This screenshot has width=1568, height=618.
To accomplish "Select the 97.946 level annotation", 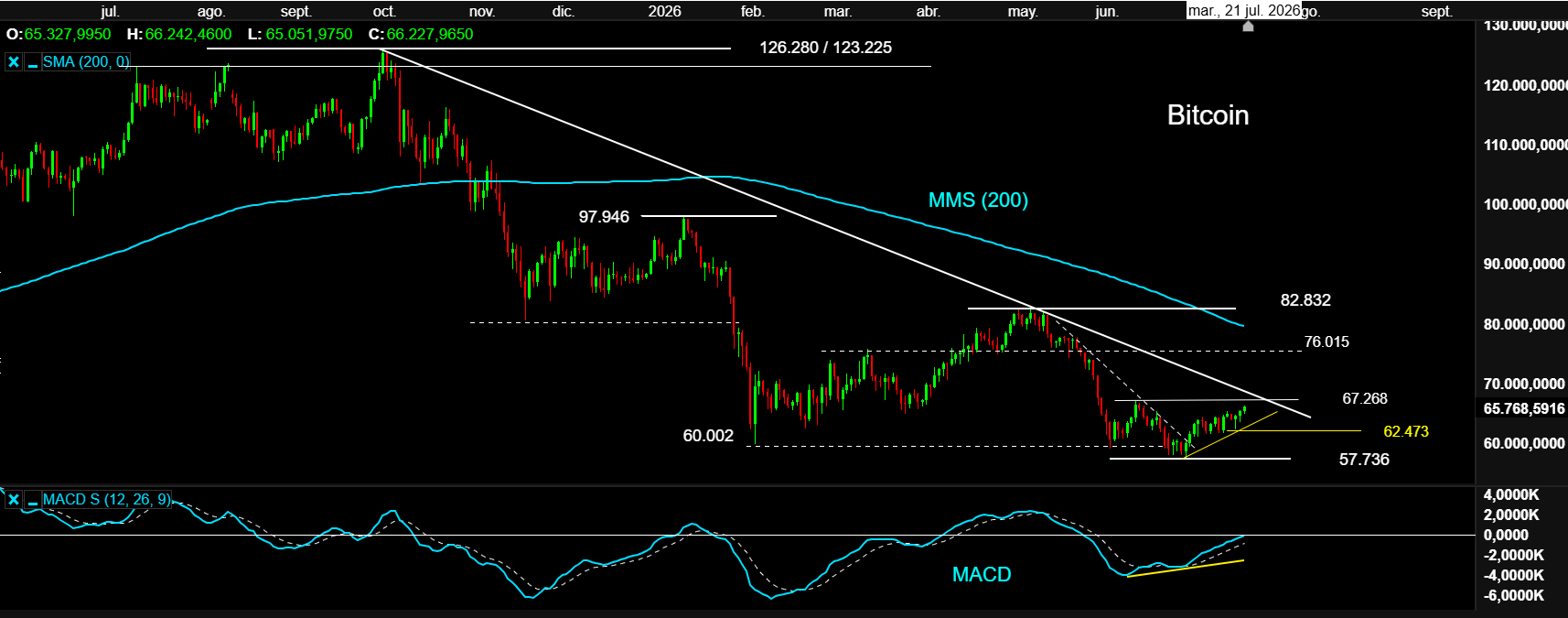I will pos(604,217).
